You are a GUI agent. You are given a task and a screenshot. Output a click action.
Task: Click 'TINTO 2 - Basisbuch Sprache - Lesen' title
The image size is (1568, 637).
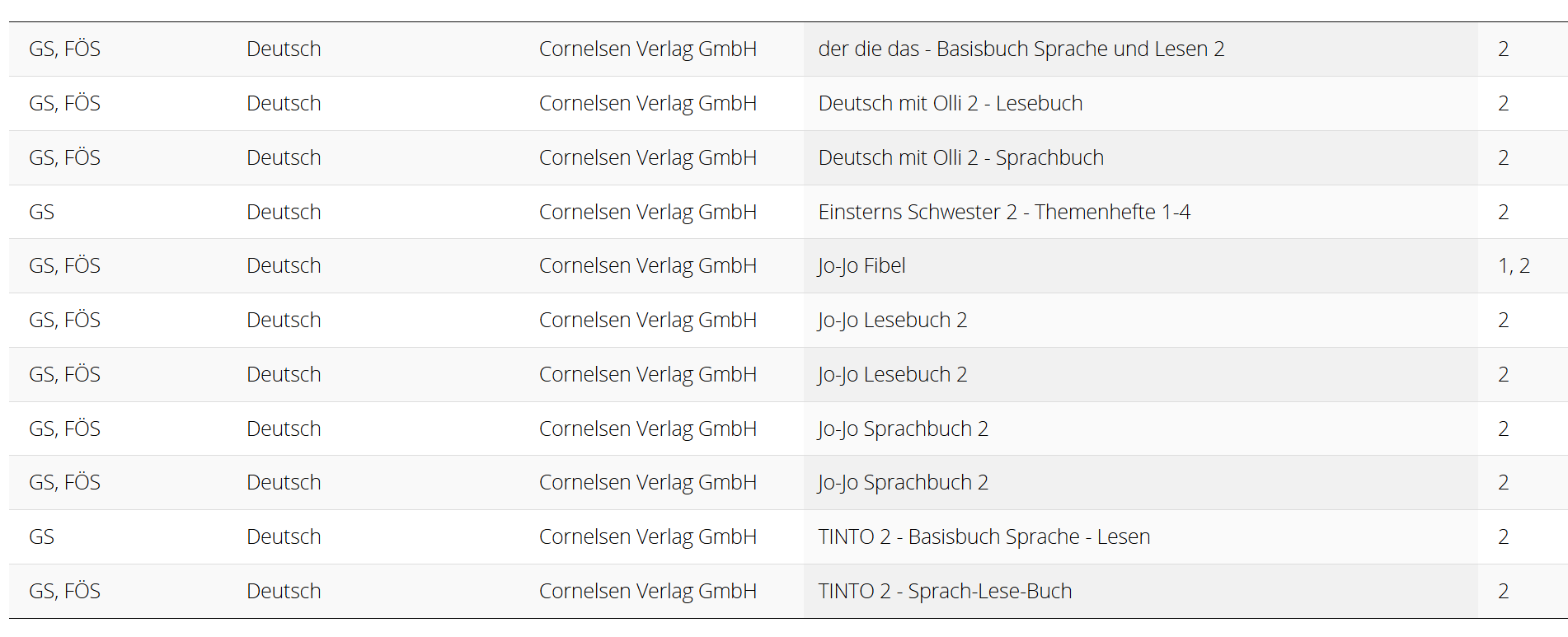pos(984,537)
